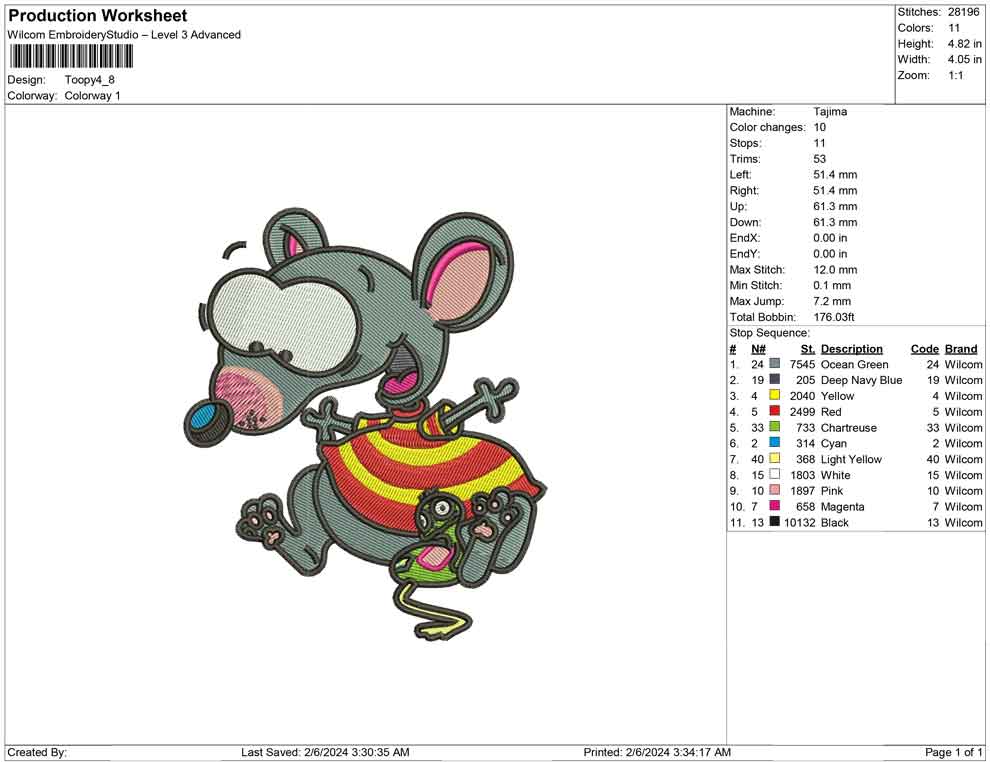Click the 'Colorway 1' value
The width and height of the screenshot is (990, 762).
click(x=92, y=96)
